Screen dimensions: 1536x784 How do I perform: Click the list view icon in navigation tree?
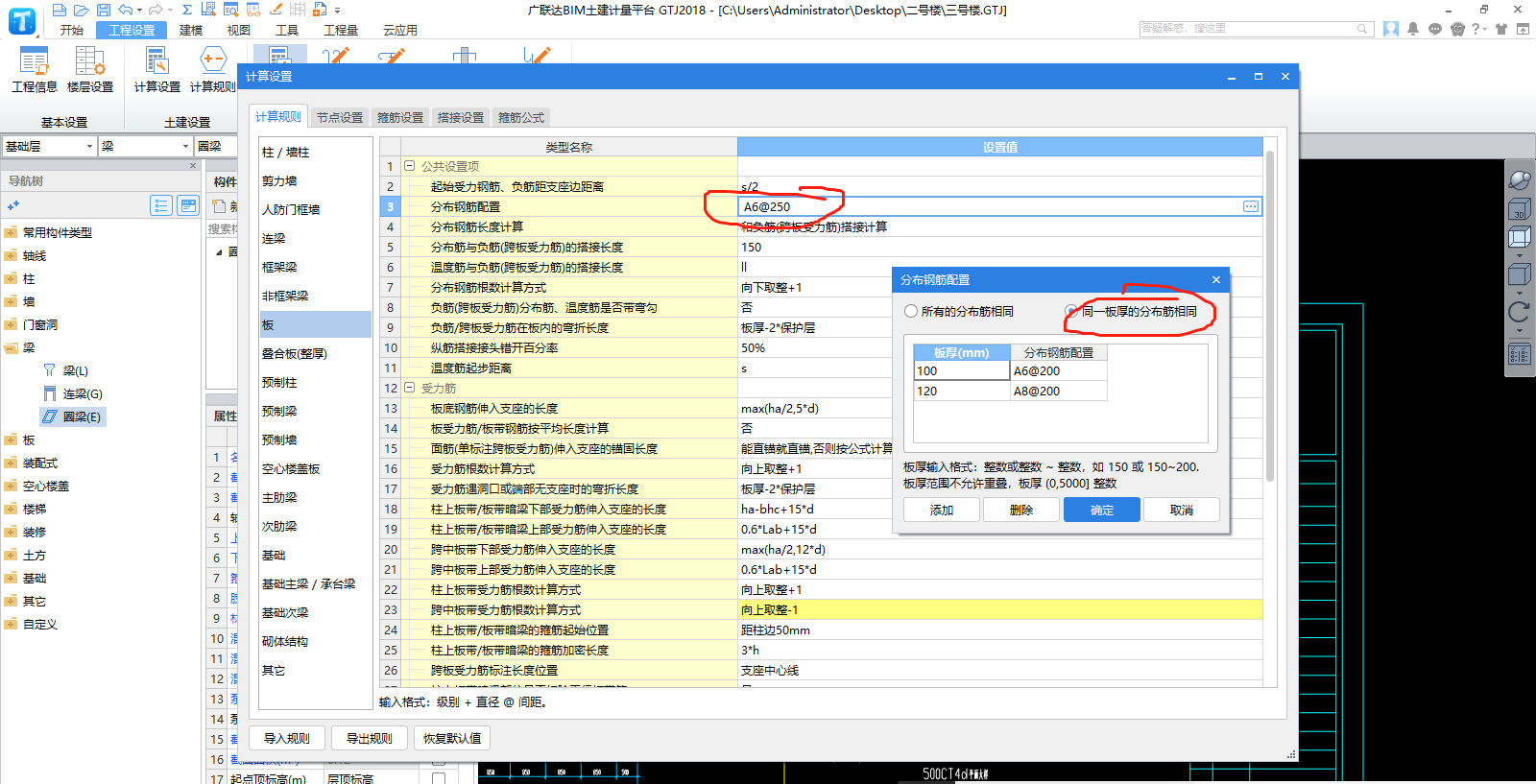(161, 205)
